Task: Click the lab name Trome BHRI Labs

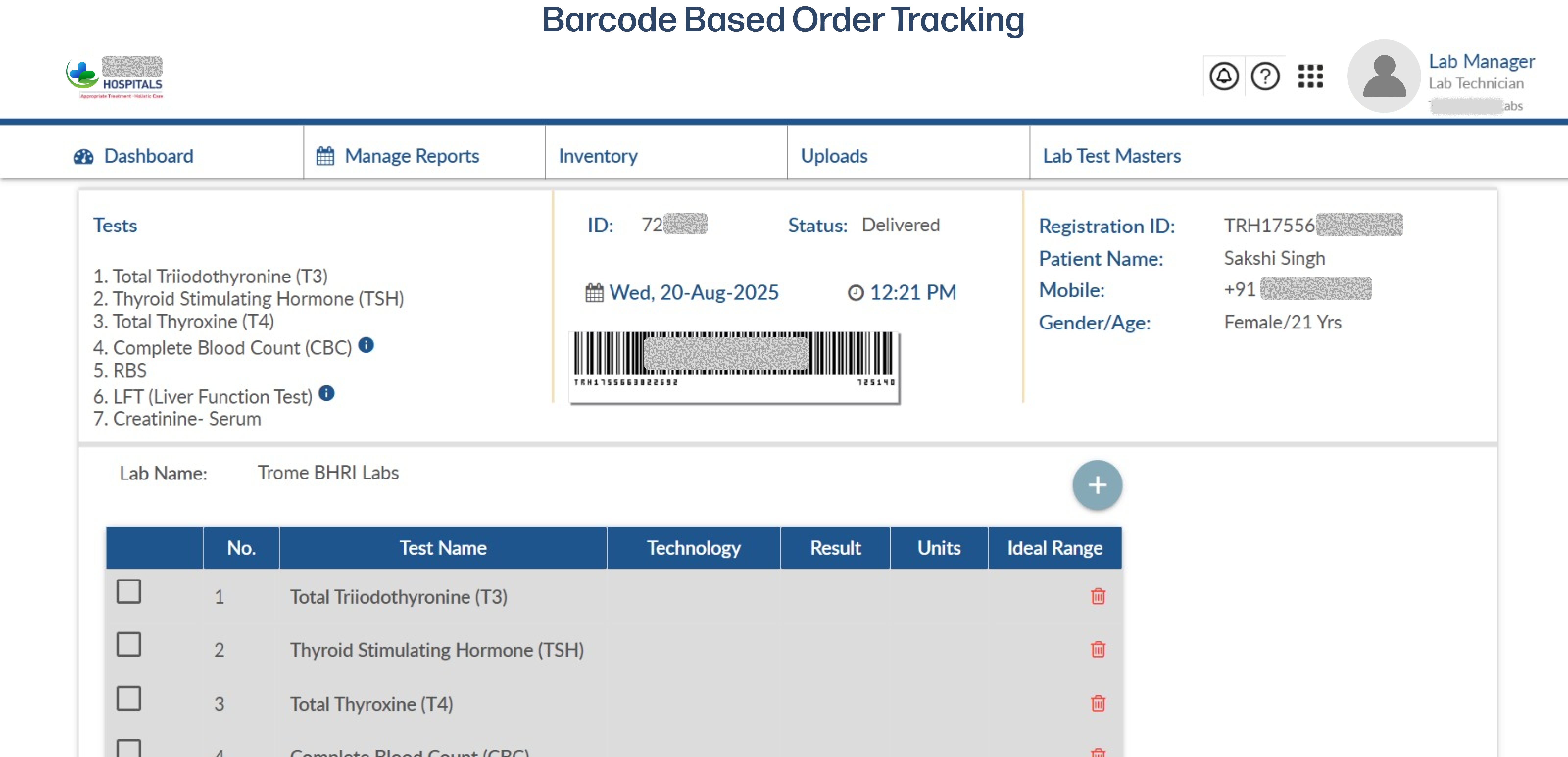Action: click(x=328, y=473)
